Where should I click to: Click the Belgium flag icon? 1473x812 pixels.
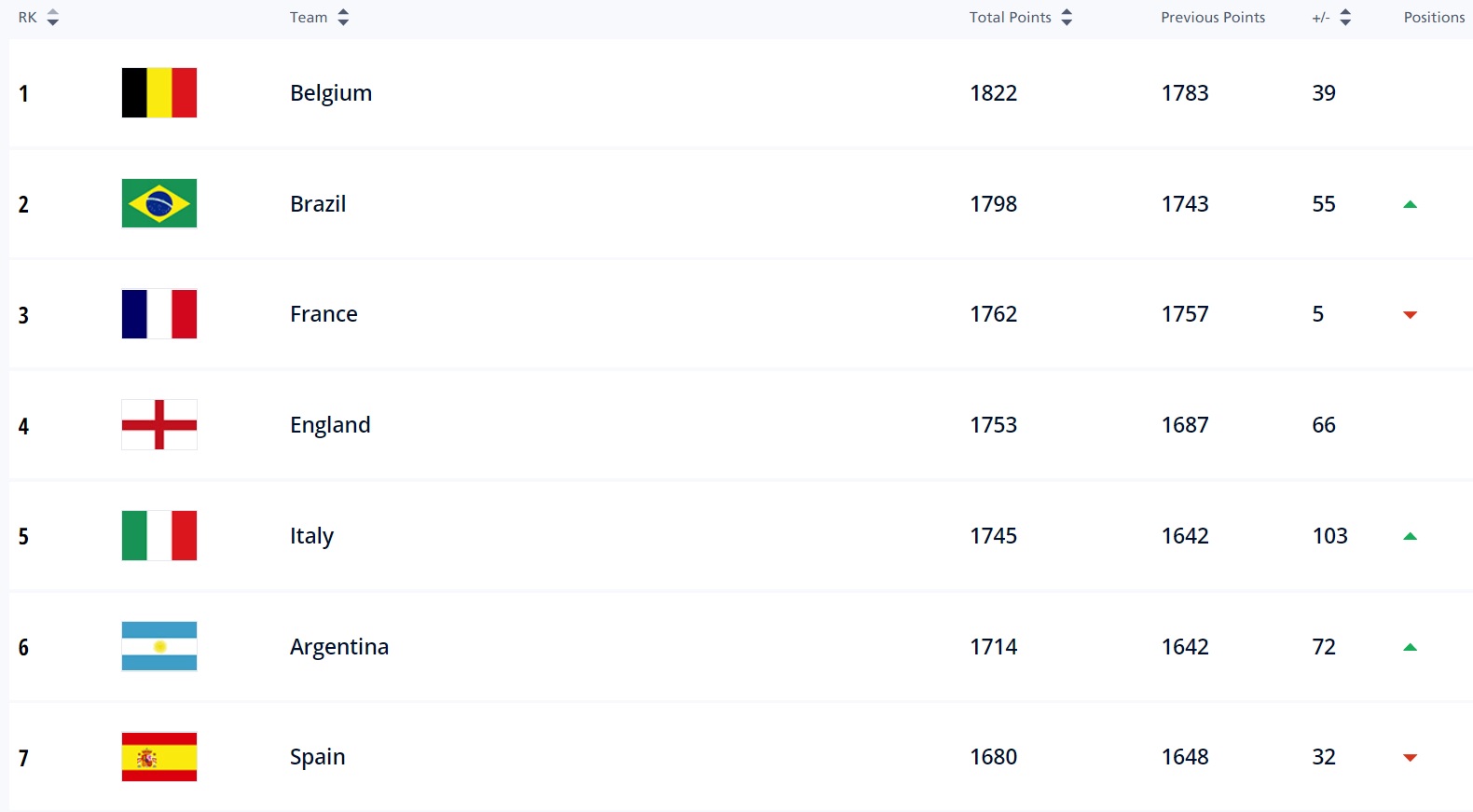pos(159,92)
